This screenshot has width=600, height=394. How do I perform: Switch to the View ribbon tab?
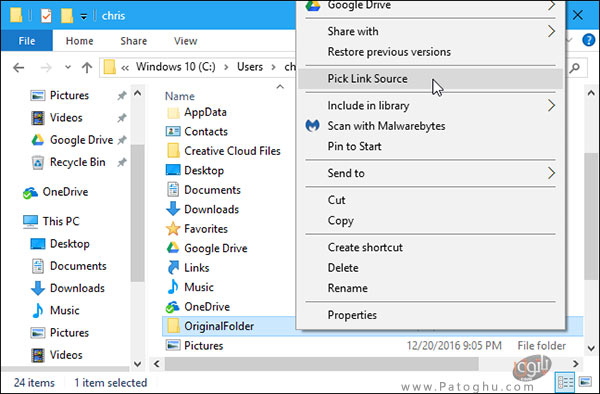pyautogui.click(x=186, y=41)
